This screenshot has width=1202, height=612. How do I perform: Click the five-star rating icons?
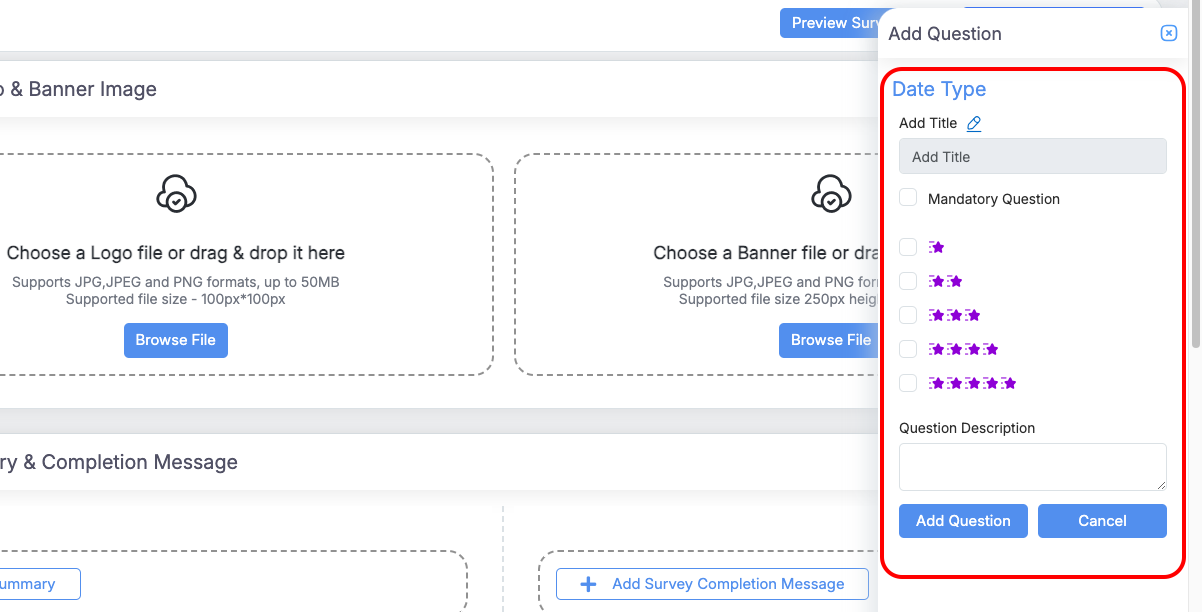(x=972, y=383)
